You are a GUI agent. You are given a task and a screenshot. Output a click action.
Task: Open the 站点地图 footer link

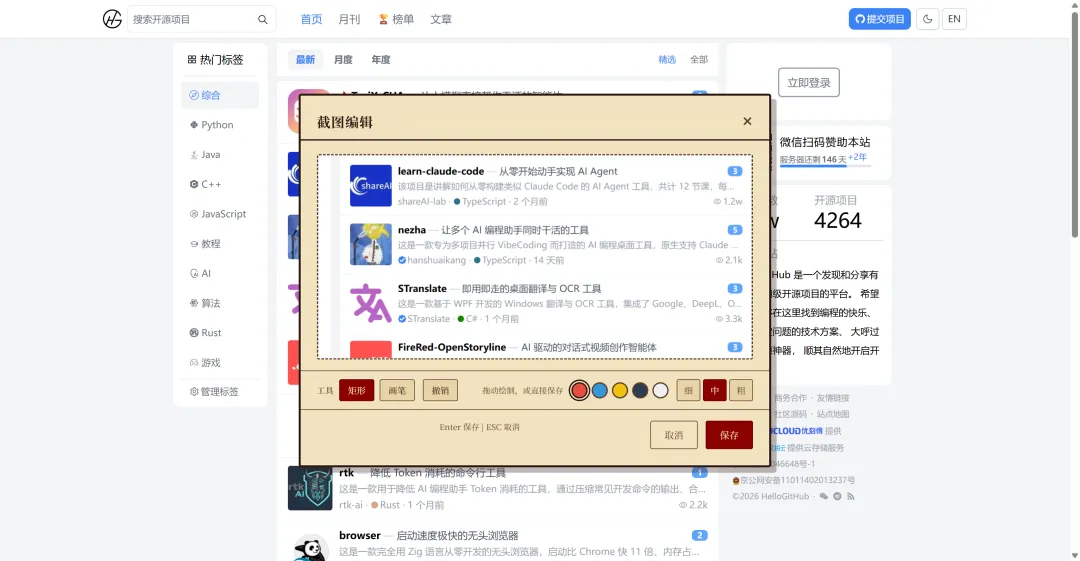point(833,414)
